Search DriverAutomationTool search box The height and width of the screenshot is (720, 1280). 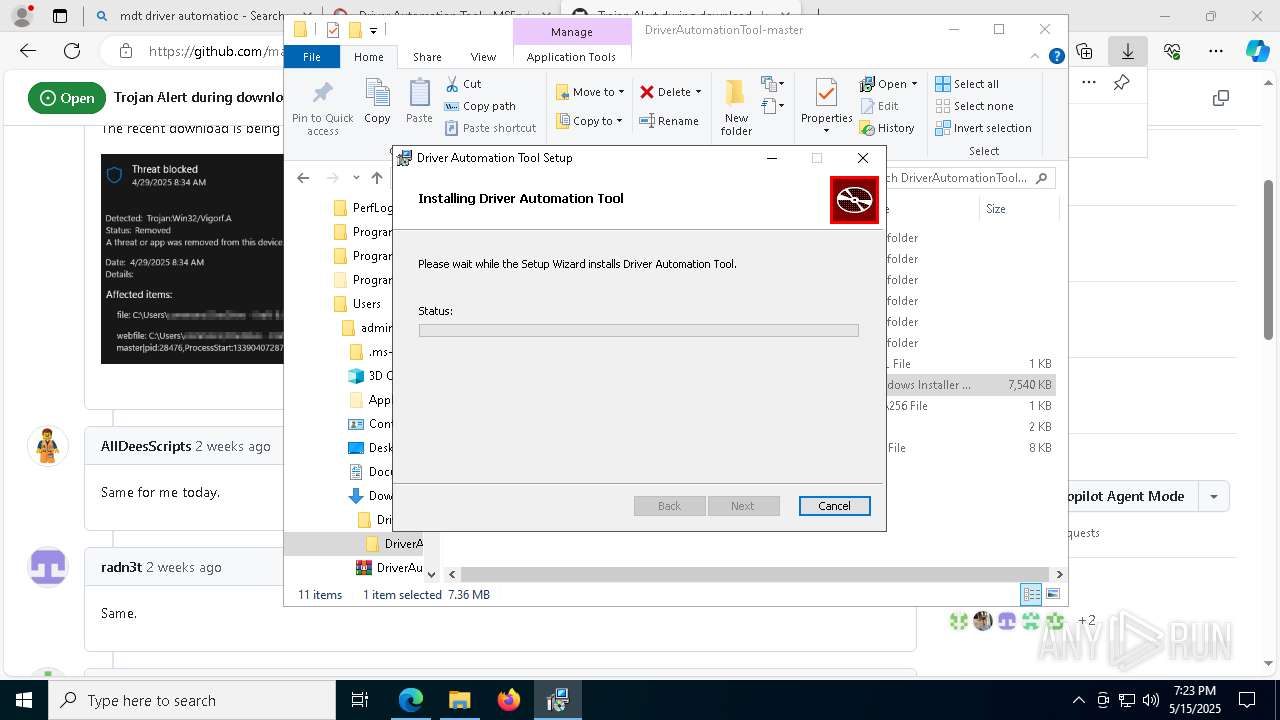point(970,178)
